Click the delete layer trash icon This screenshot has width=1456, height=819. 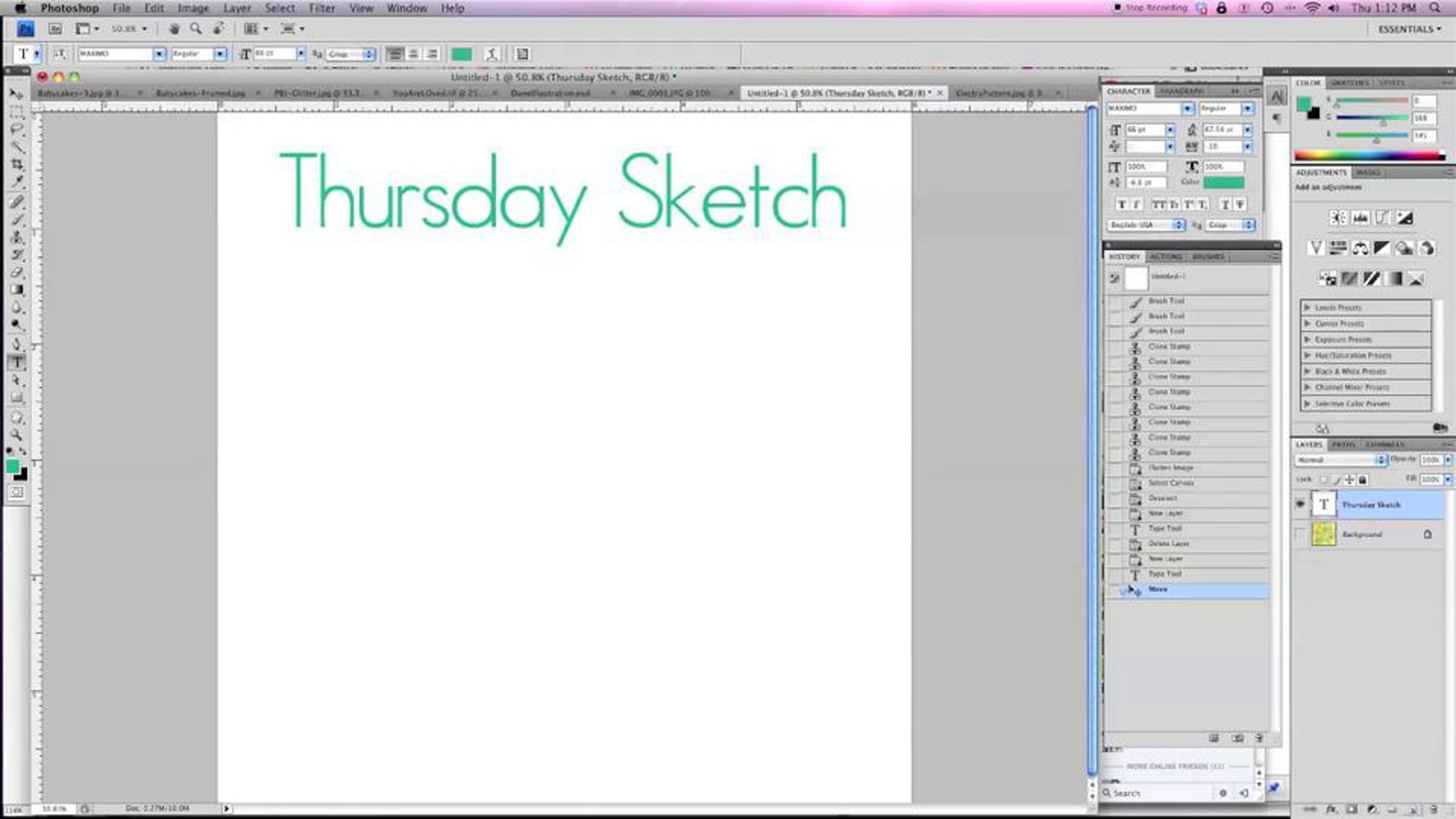point(1434,809)
